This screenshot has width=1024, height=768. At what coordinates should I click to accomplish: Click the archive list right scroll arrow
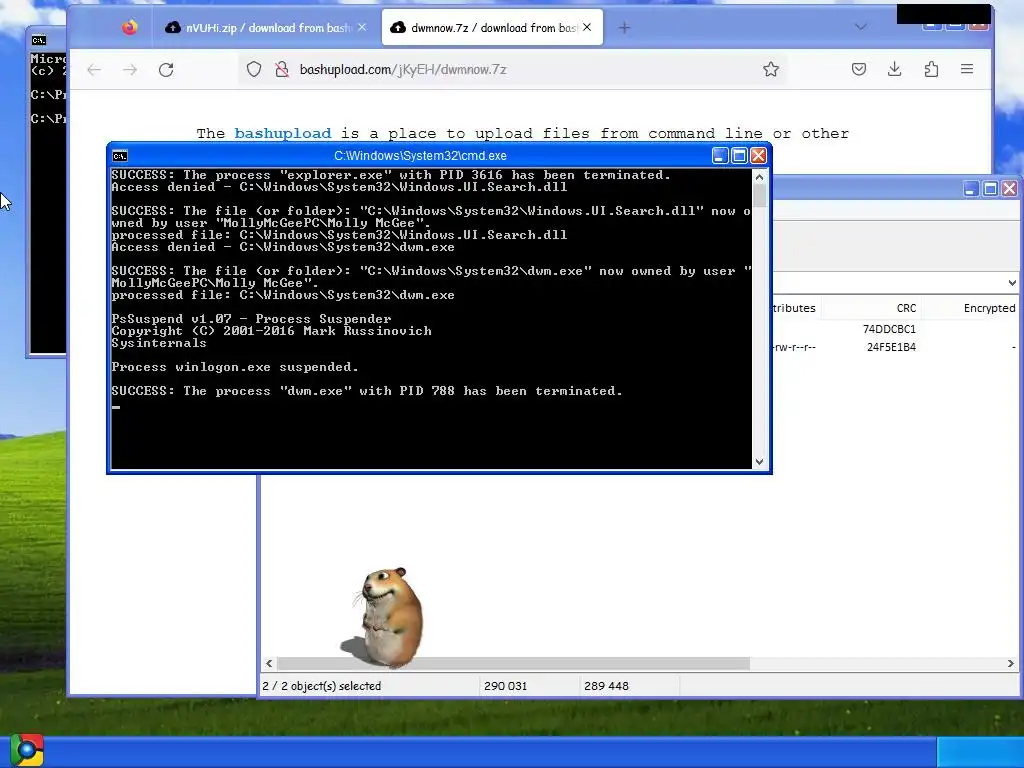click(x=1010, y=664)
